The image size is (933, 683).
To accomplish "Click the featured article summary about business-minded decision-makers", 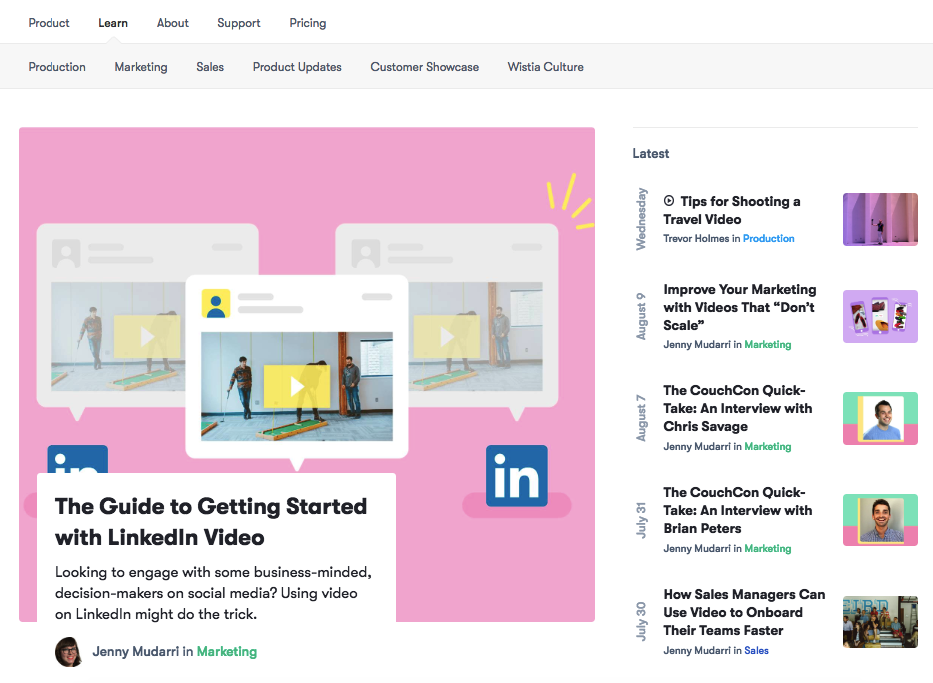I will 213,593.
